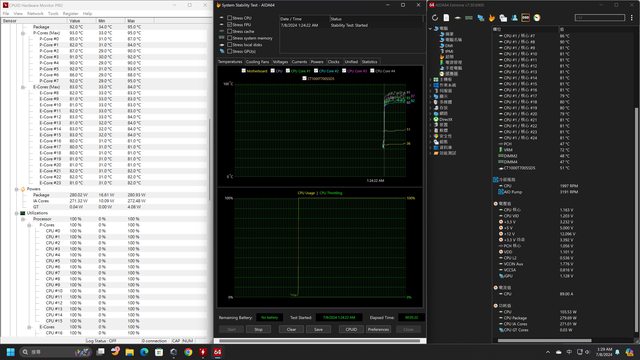
Task: Collapse the Powers section in HWMonitor
Action: [17, 189]
